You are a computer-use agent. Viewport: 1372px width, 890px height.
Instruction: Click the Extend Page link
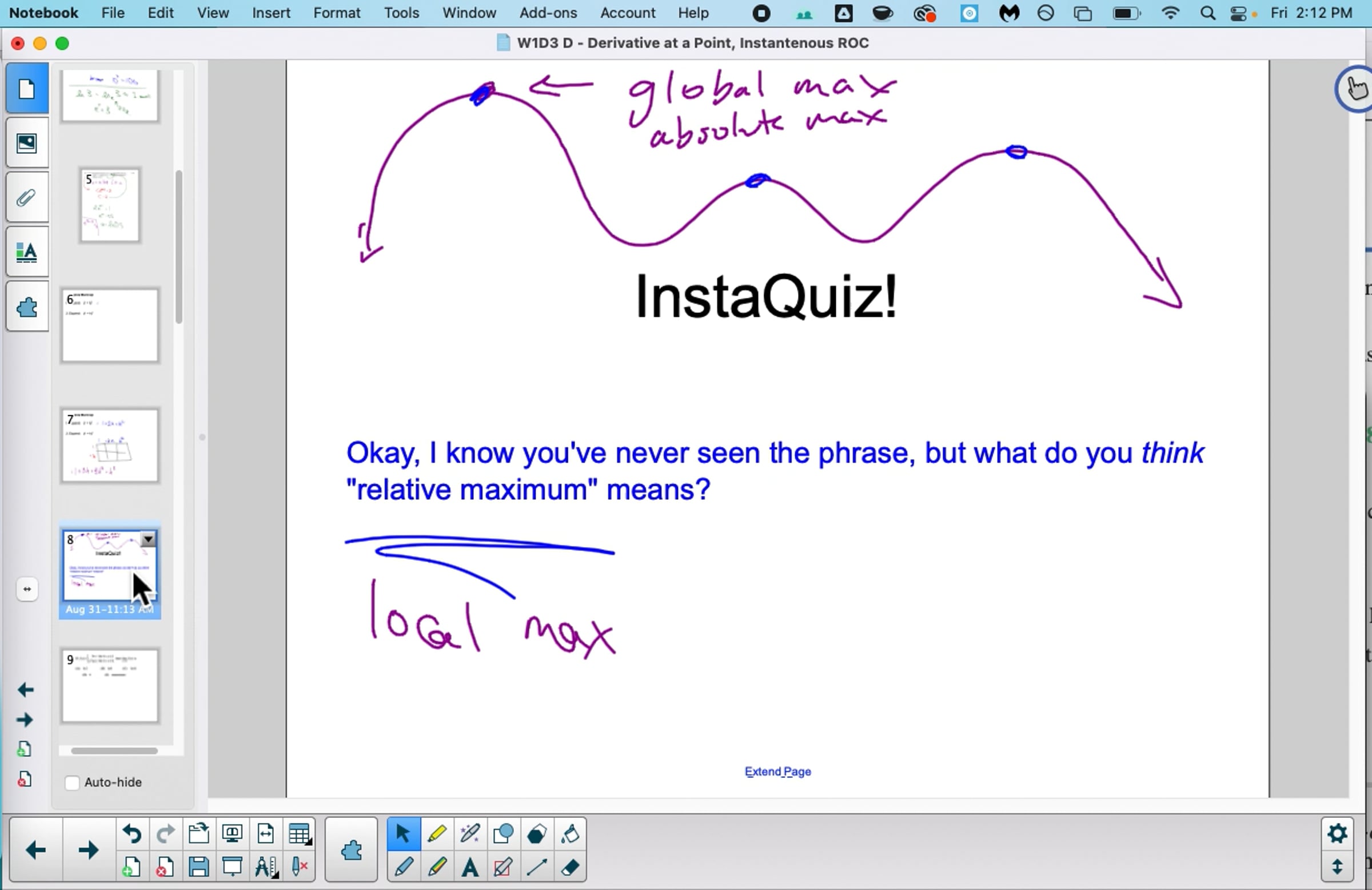click(x=777, y=772)
